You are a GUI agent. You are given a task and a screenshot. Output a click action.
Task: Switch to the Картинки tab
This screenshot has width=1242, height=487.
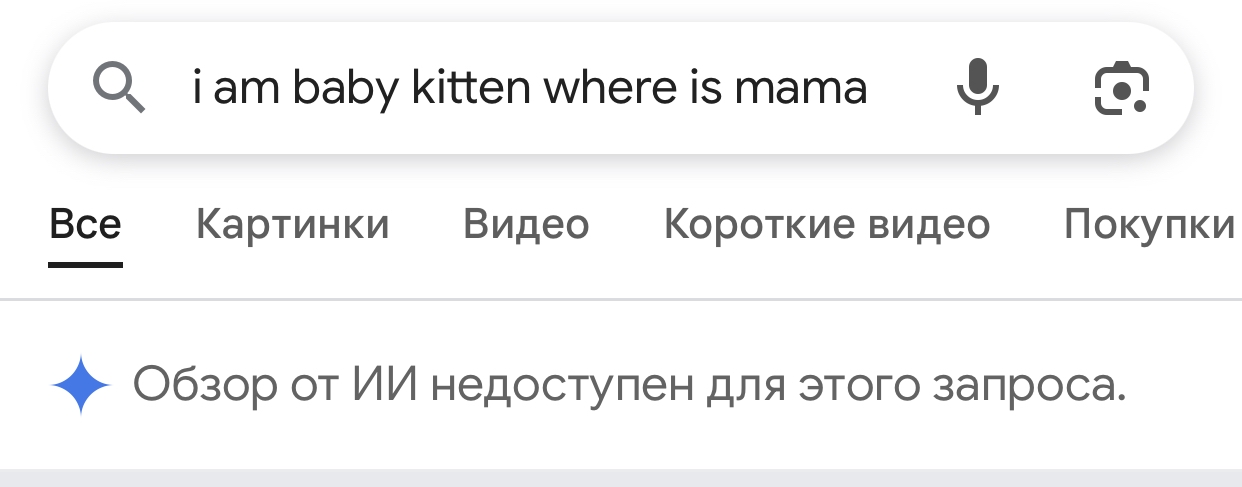tap(292, 224)
